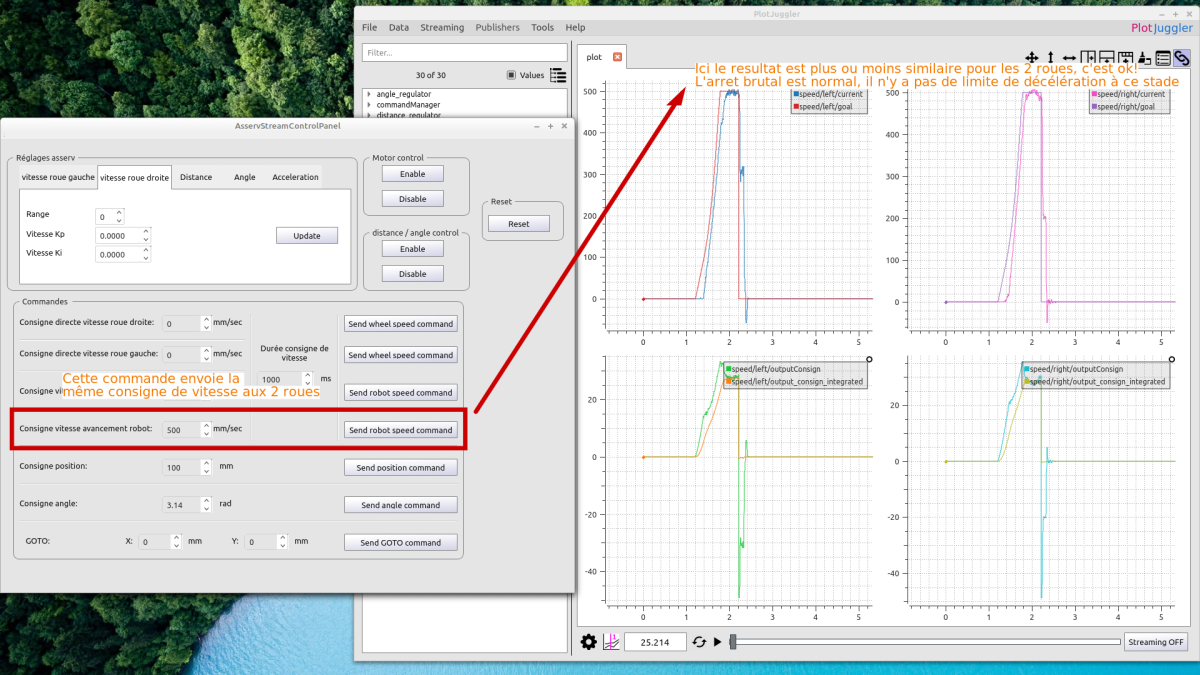Click the four-way move arrows icon

[1032, 58]
